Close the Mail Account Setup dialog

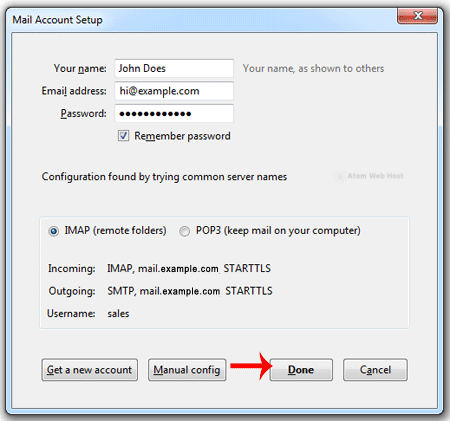coord(417,16)
